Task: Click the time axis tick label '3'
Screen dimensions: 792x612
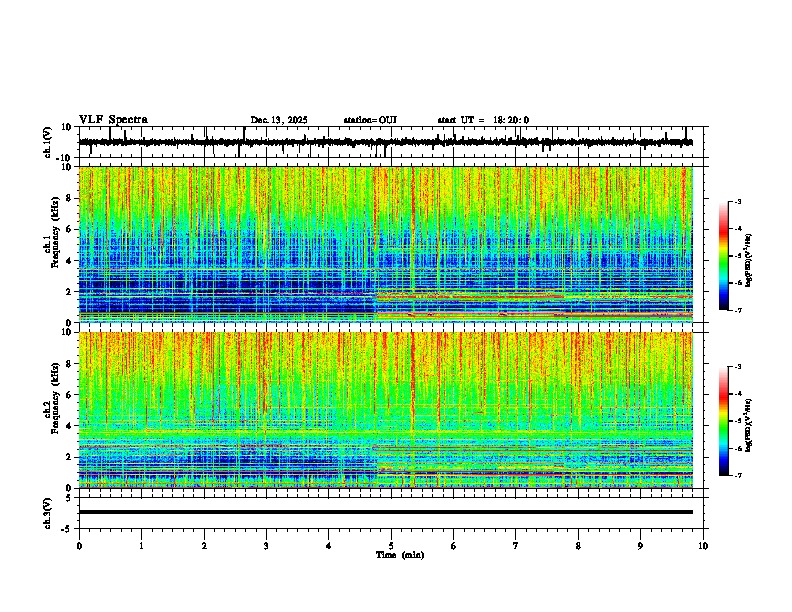Action: pyautogui.click(x=266, y=546)
